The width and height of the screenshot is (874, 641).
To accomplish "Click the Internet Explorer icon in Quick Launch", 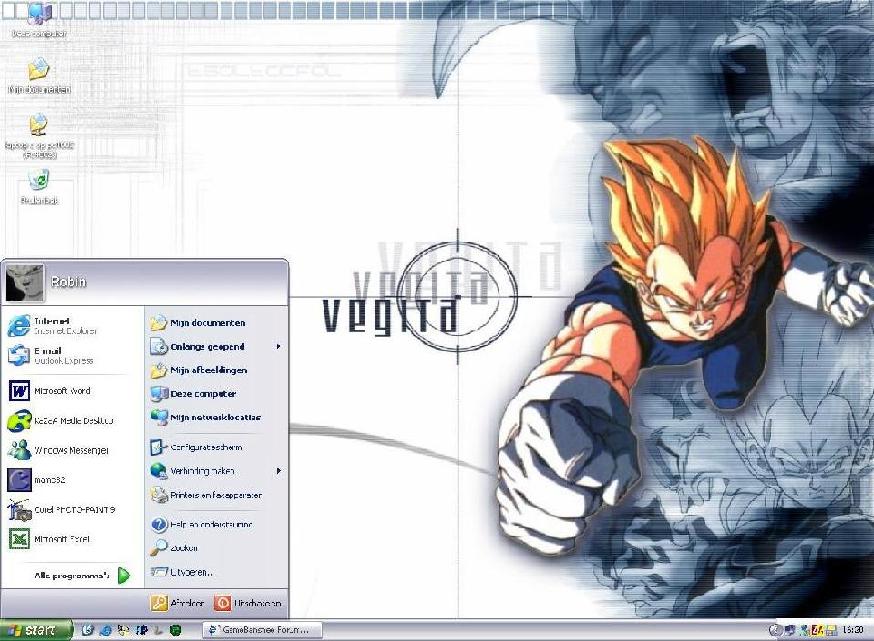I will click(105, 630).
